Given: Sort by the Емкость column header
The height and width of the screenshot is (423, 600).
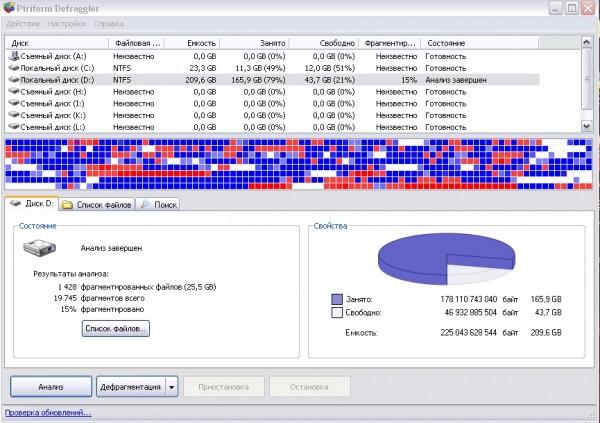Looking at the screenshot, I should tap(192, 43).
